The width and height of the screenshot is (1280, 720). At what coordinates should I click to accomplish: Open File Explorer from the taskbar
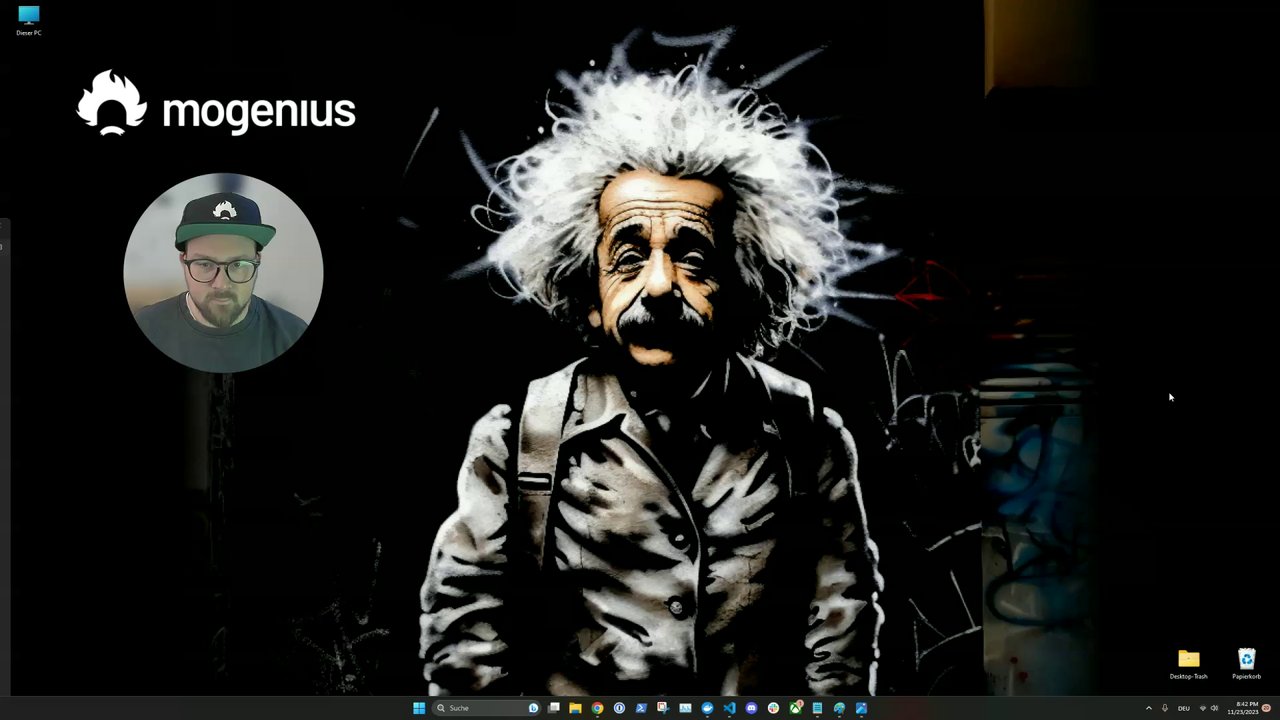pyautogui.click(x=575, y=708)
